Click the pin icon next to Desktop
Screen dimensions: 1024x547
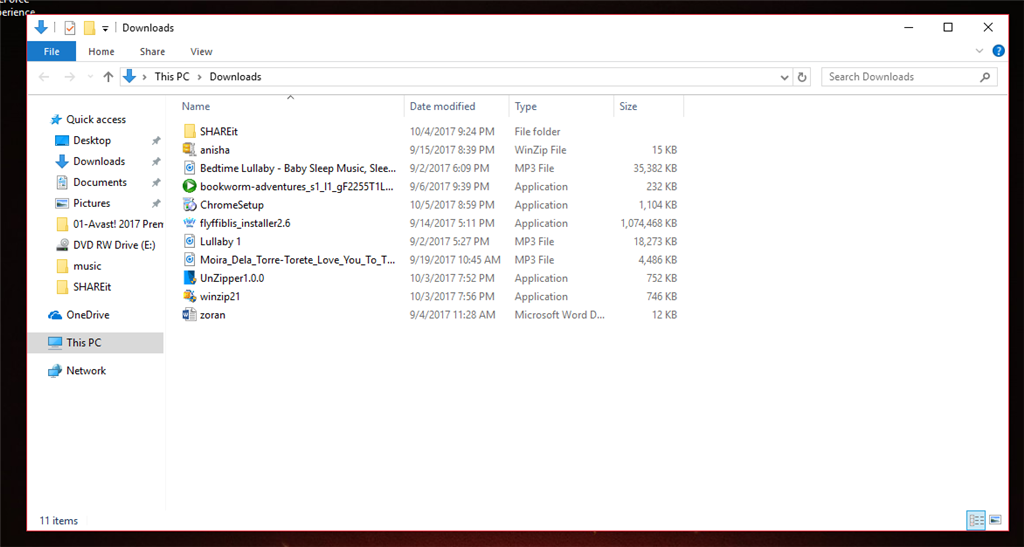tap(155, 141)
